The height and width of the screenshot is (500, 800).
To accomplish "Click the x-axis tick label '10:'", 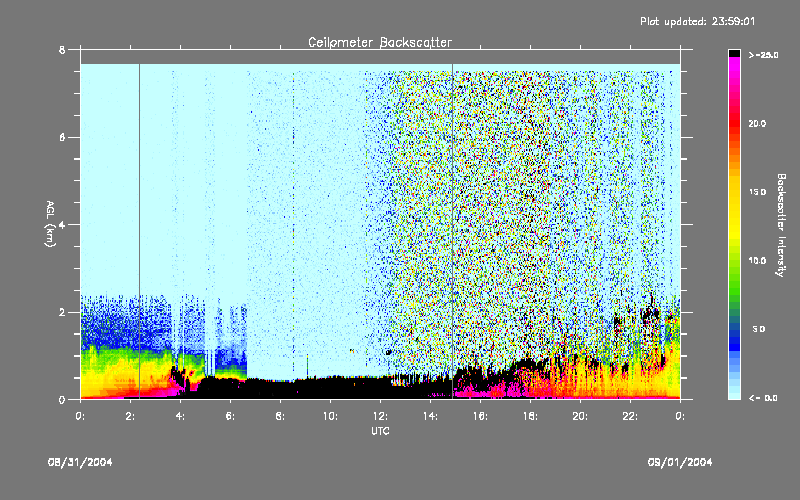I will click(330, 416).
